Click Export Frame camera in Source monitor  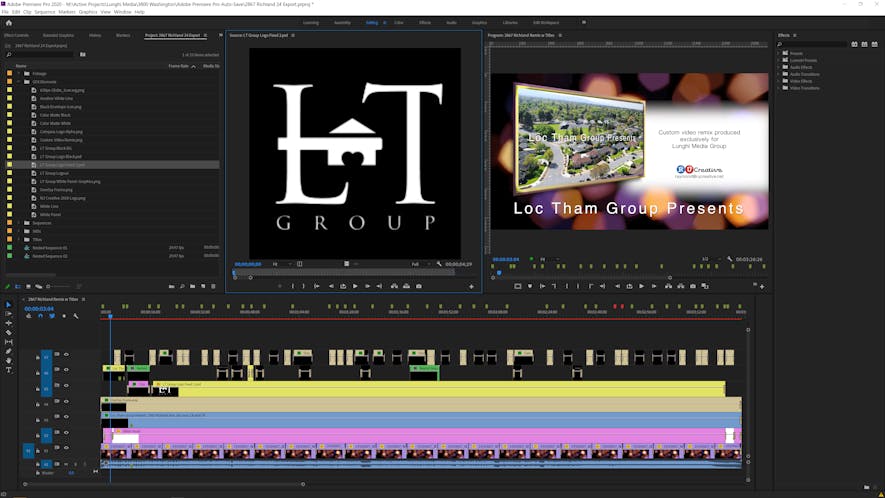pyautogui.click(x=419, y=286)
